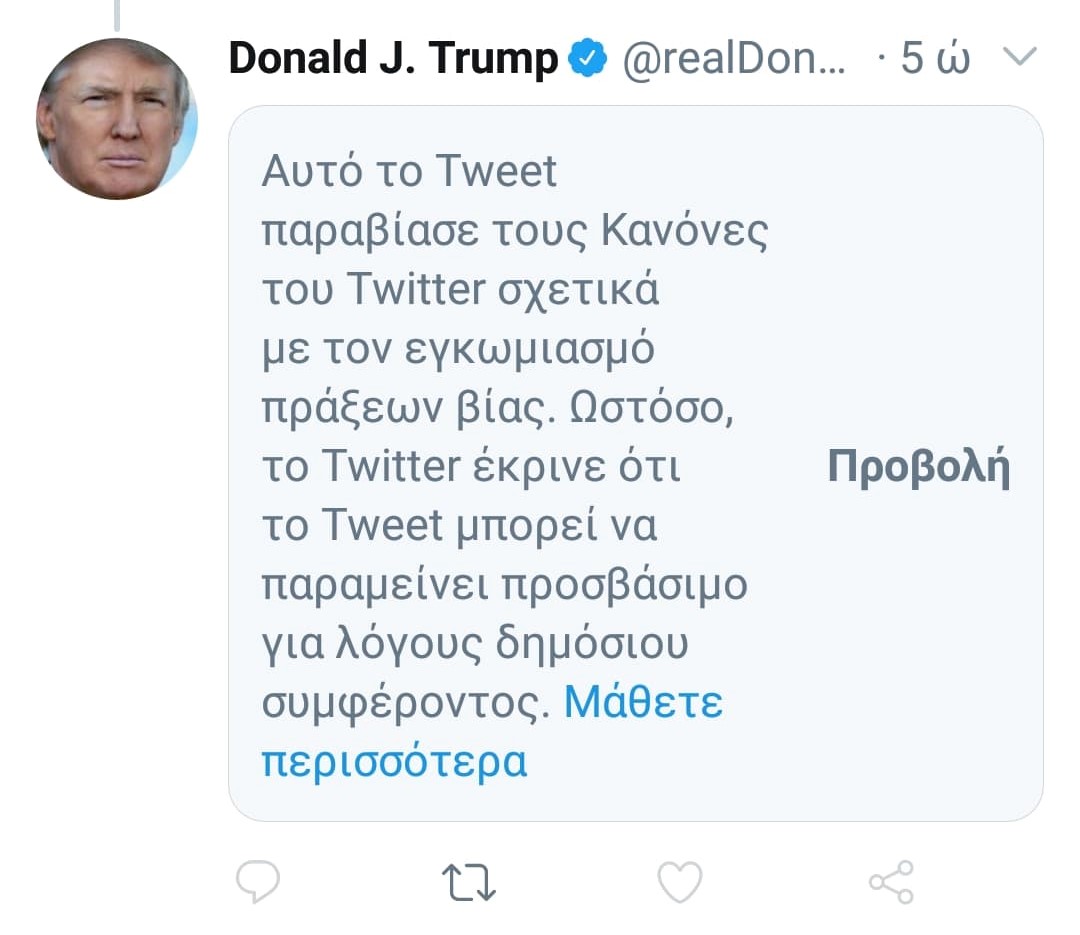The height and width of the screenshot is (935, 1080).
Task: Click the reply speech bubble icon
Action: 257,881
